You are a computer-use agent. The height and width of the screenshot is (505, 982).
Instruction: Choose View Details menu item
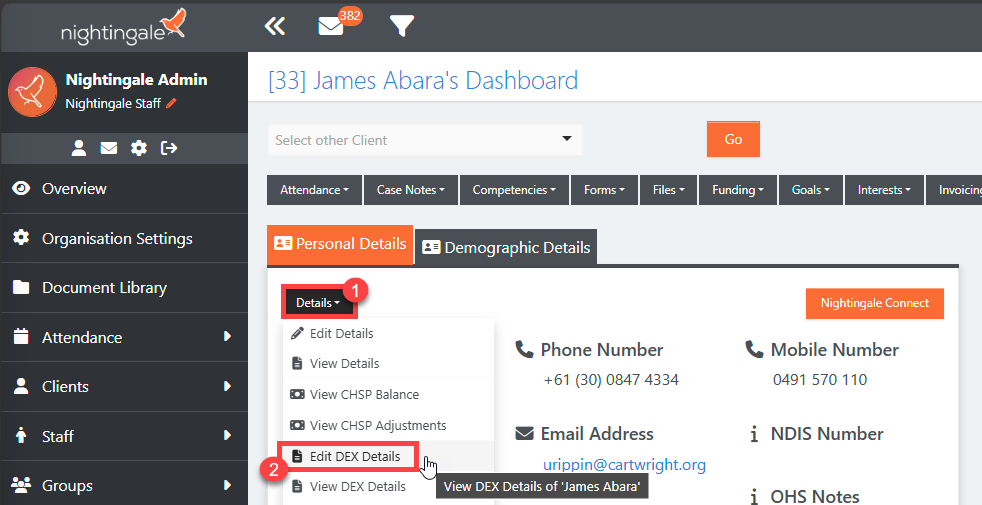point(388,363)
